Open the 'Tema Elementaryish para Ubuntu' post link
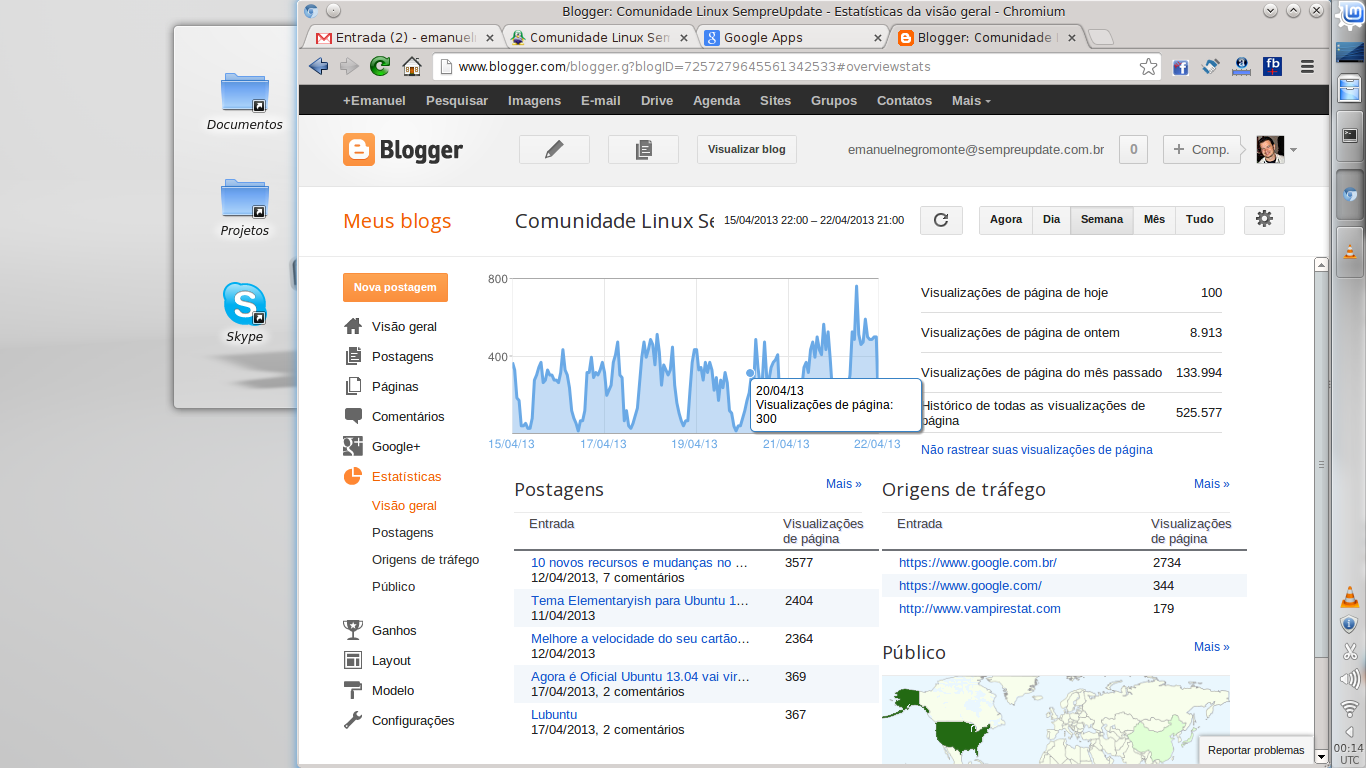The image size is (1366, 768). pos(640,601)
